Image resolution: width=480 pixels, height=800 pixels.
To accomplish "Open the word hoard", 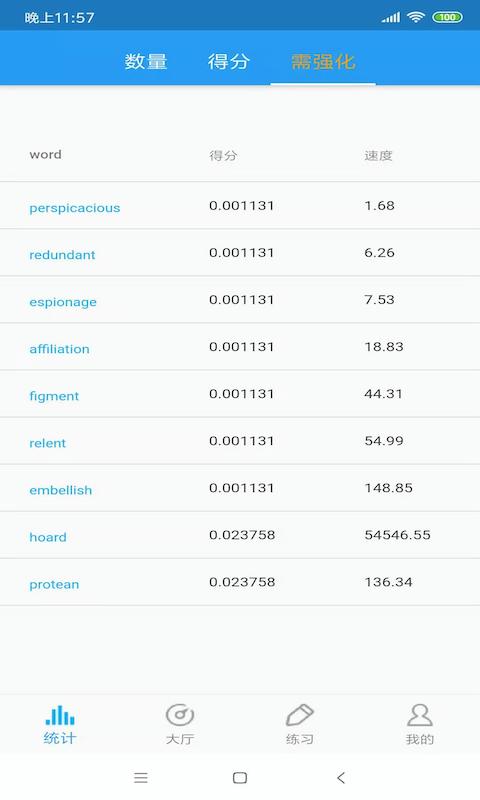I will (48, 537).
